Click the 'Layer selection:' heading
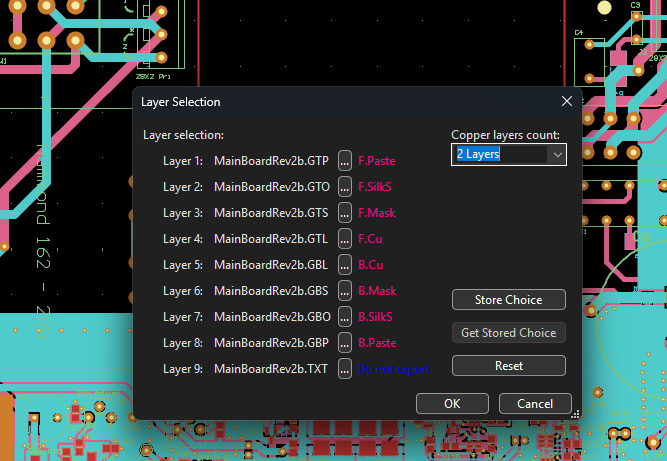667x461 pixels. pyautogui.click(x=183, y=135)
